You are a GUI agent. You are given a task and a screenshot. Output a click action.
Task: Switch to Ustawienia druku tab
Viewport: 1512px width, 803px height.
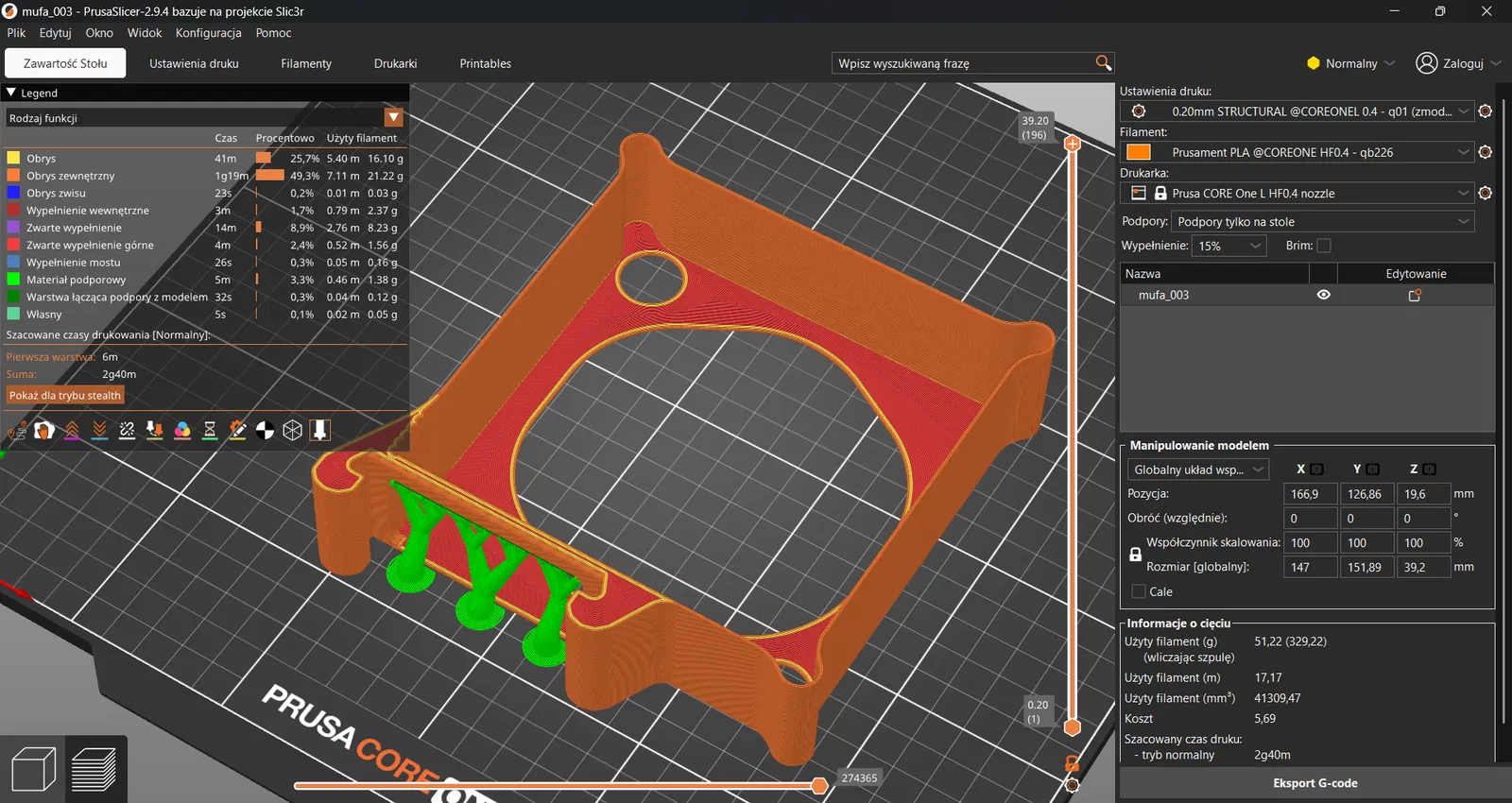[x=194, y=63]
